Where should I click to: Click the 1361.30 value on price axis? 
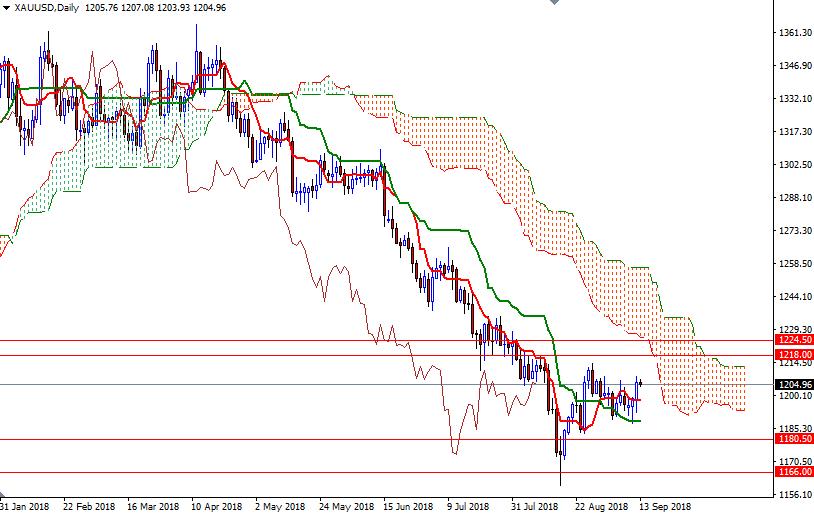click(794, 33)
